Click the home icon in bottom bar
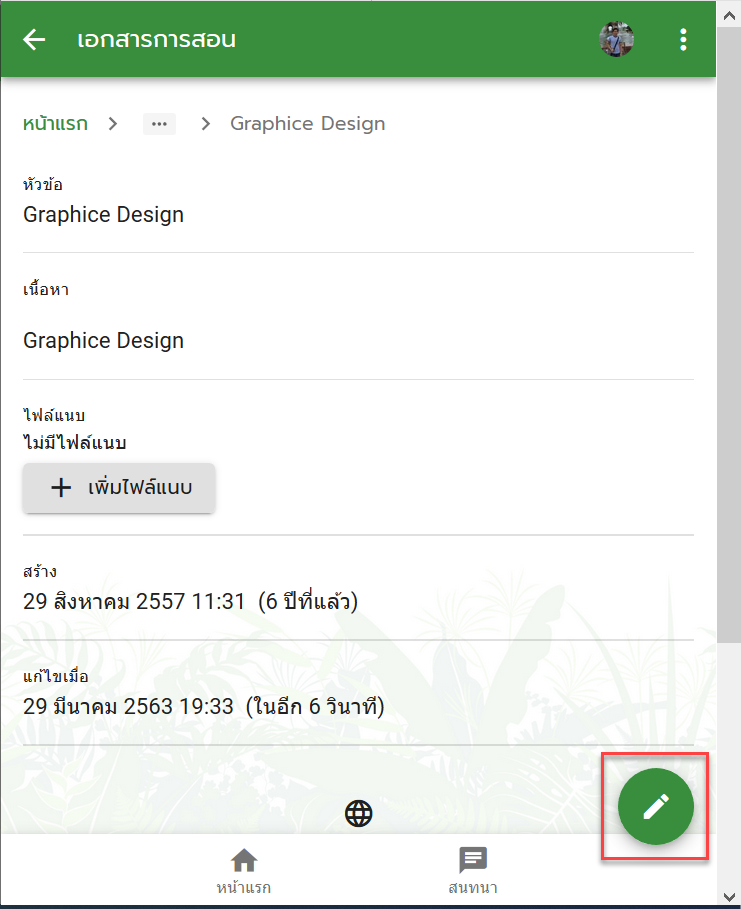The image size is (741, 909). (x=244, y=860)
